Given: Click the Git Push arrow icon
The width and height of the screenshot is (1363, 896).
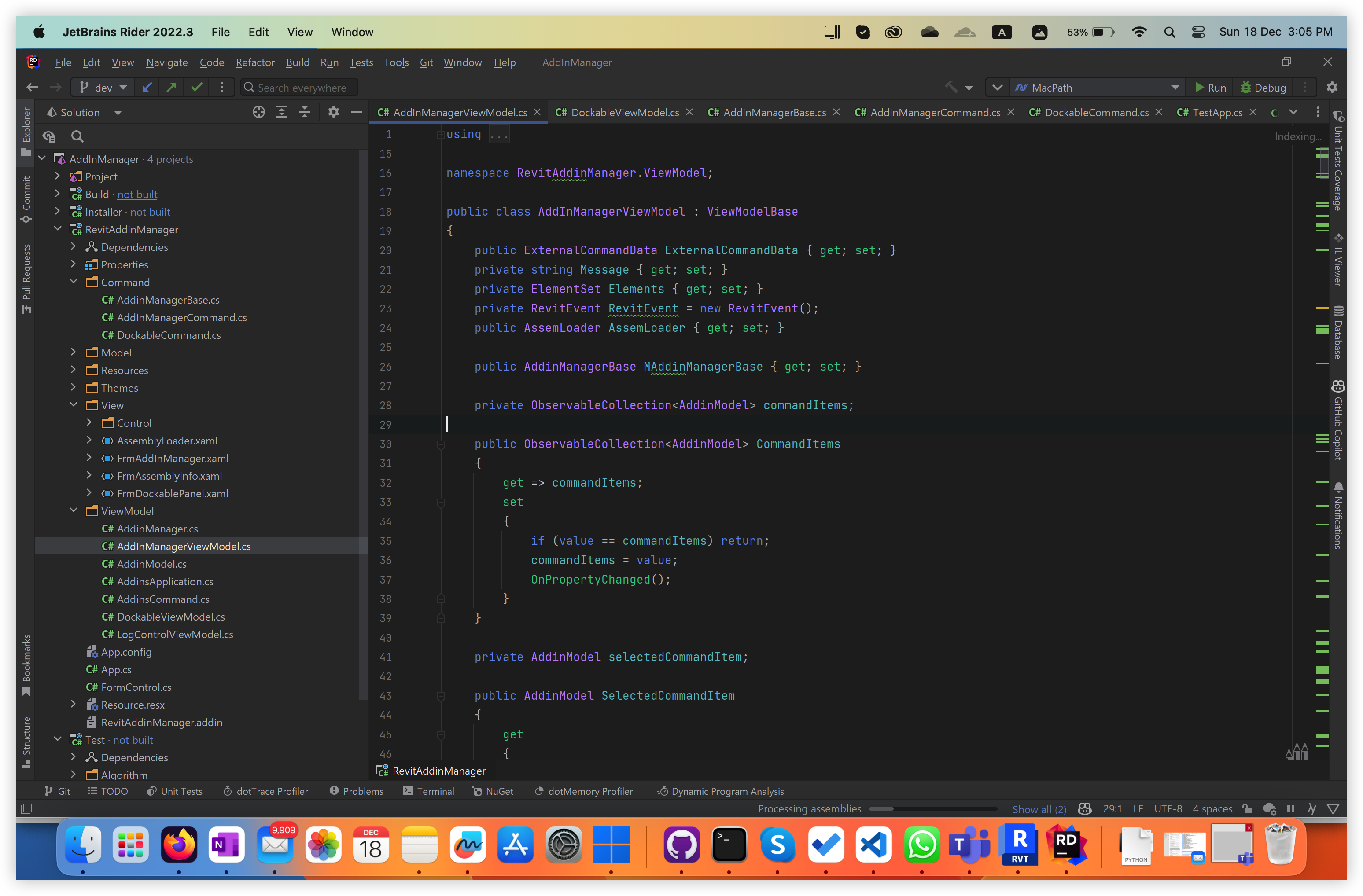Looking at the screenshot, I should pos(171,87).
